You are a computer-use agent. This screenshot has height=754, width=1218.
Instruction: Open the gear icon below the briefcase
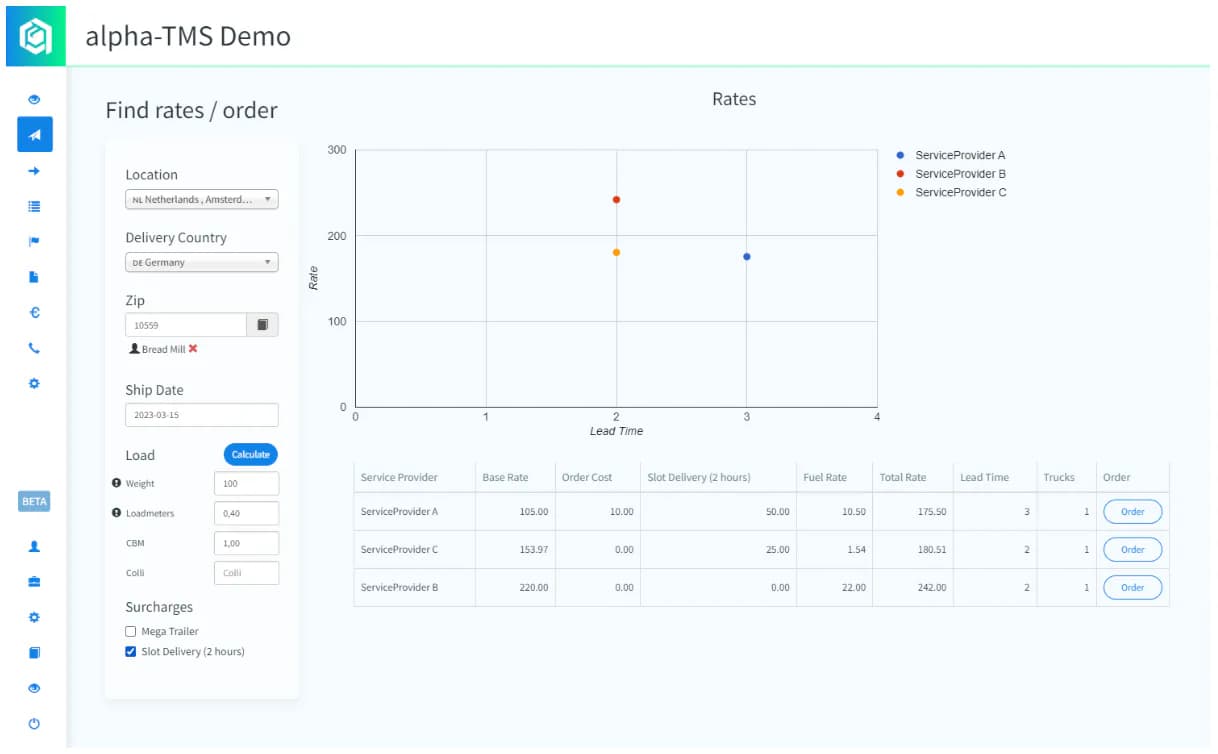coord(34,617)
